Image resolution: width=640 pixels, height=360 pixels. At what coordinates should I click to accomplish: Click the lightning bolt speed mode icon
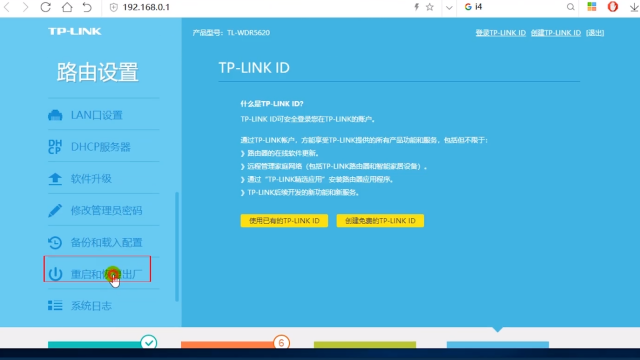click(416, 7)
